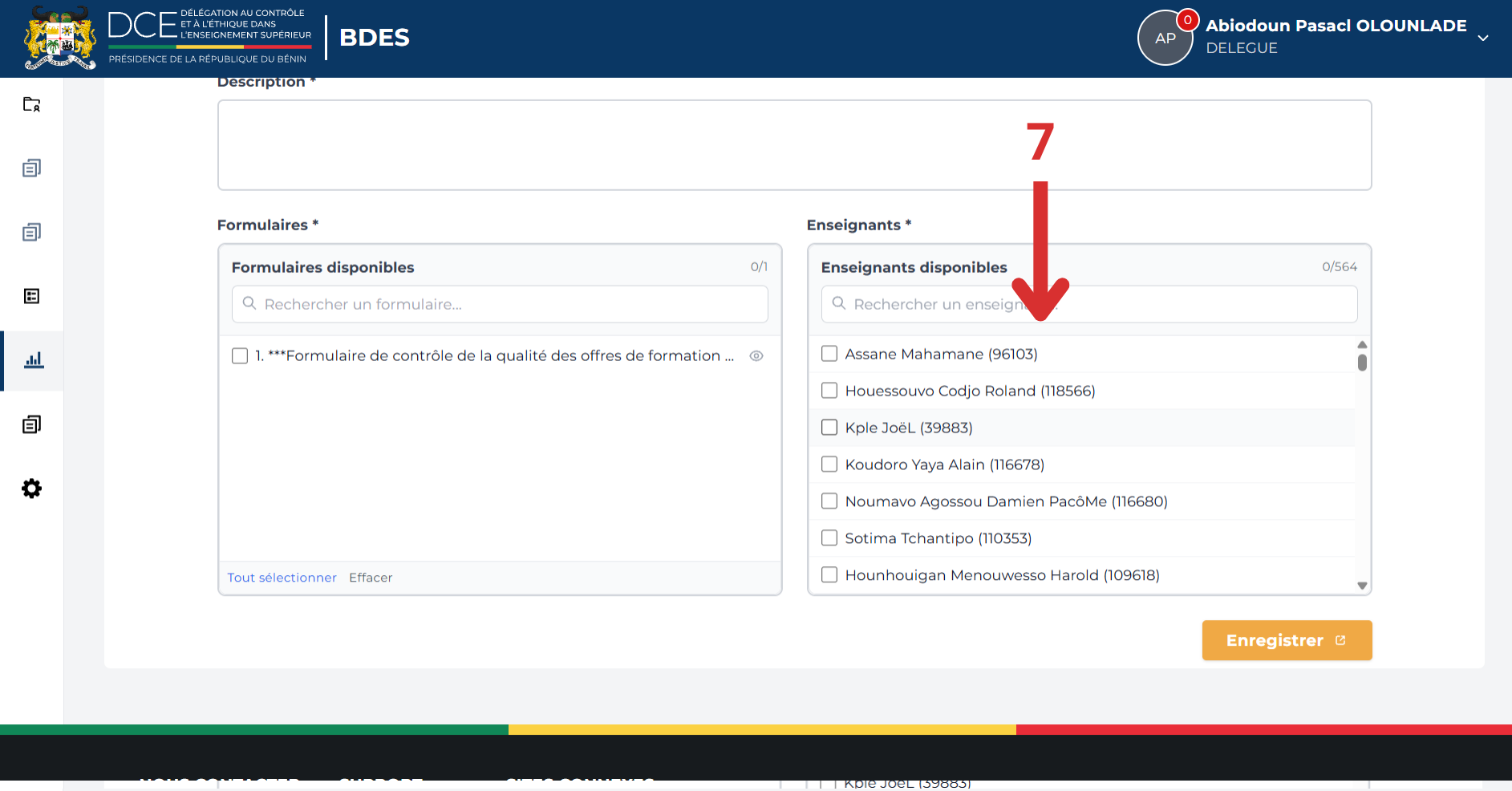Image resolution: width=1512 pixels, height=791 pixels.
Task: Open the red notification badge
Action: (x=1187, y=20)
